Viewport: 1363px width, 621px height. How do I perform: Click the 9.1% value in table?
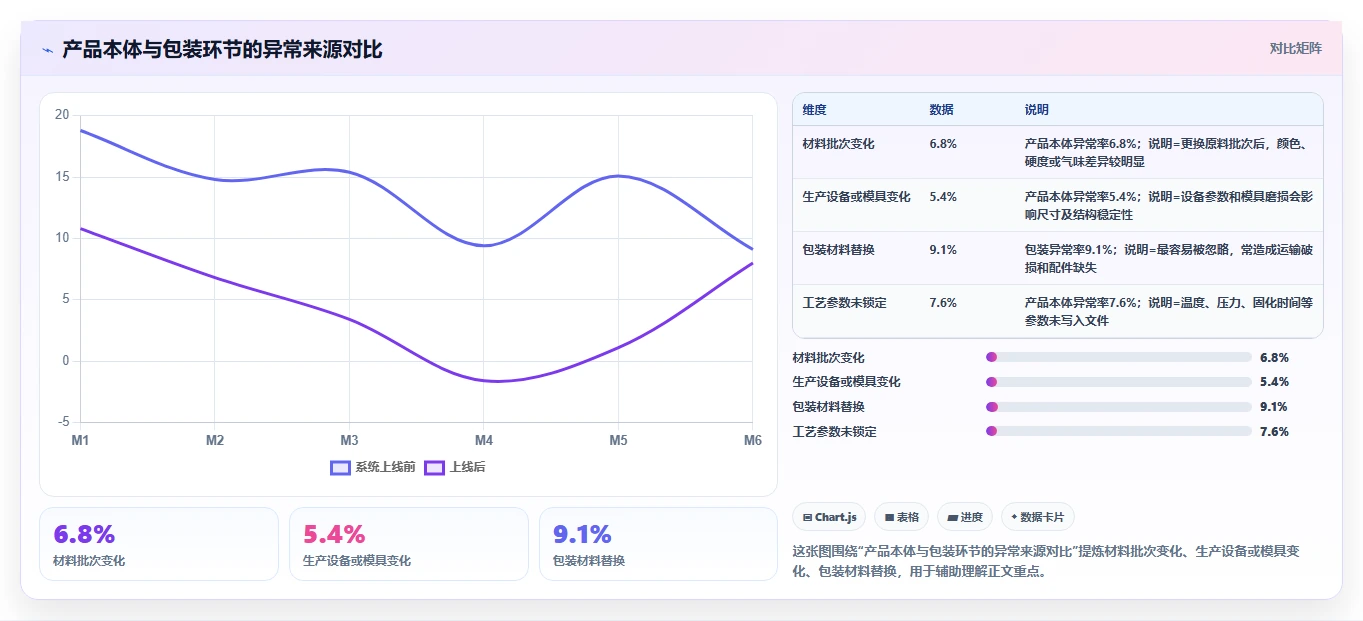point(943,250)
